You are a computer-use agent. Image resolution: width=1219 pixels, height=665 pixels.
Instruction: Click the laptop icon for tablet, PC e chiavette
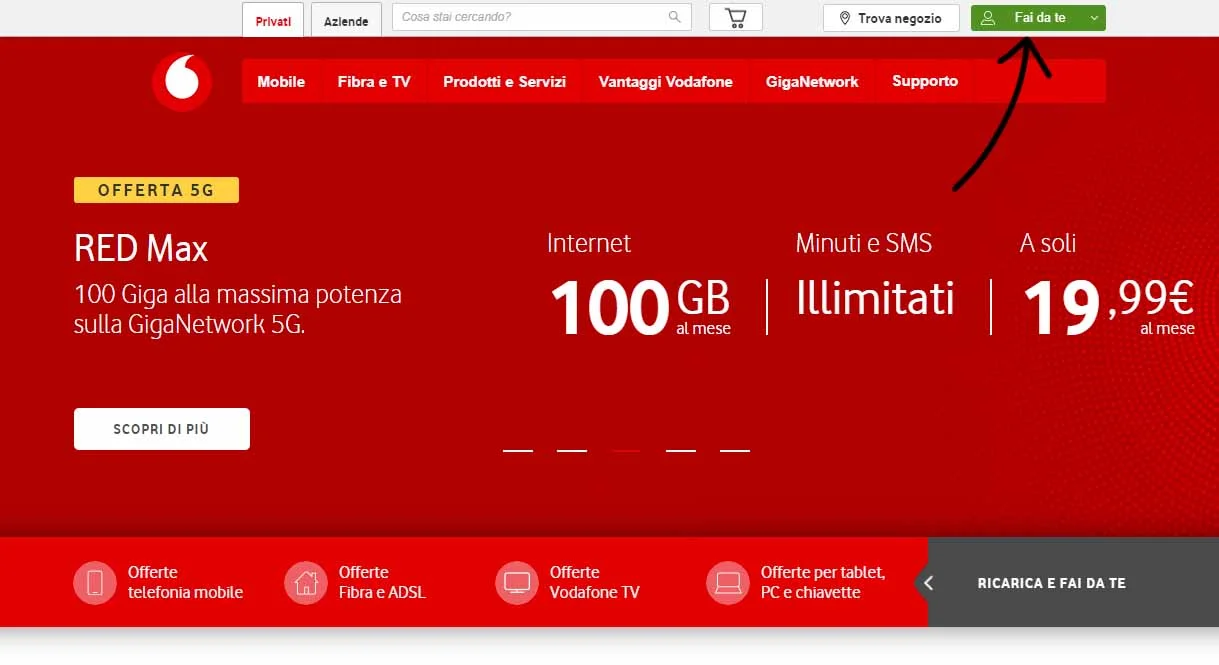[728, 582]
